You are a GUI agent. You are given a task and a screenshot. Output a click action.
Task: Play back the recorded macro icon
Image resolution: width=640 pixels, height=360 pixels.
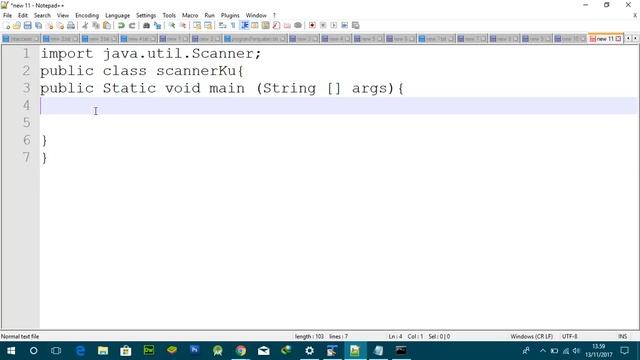[x=334, y=26]
